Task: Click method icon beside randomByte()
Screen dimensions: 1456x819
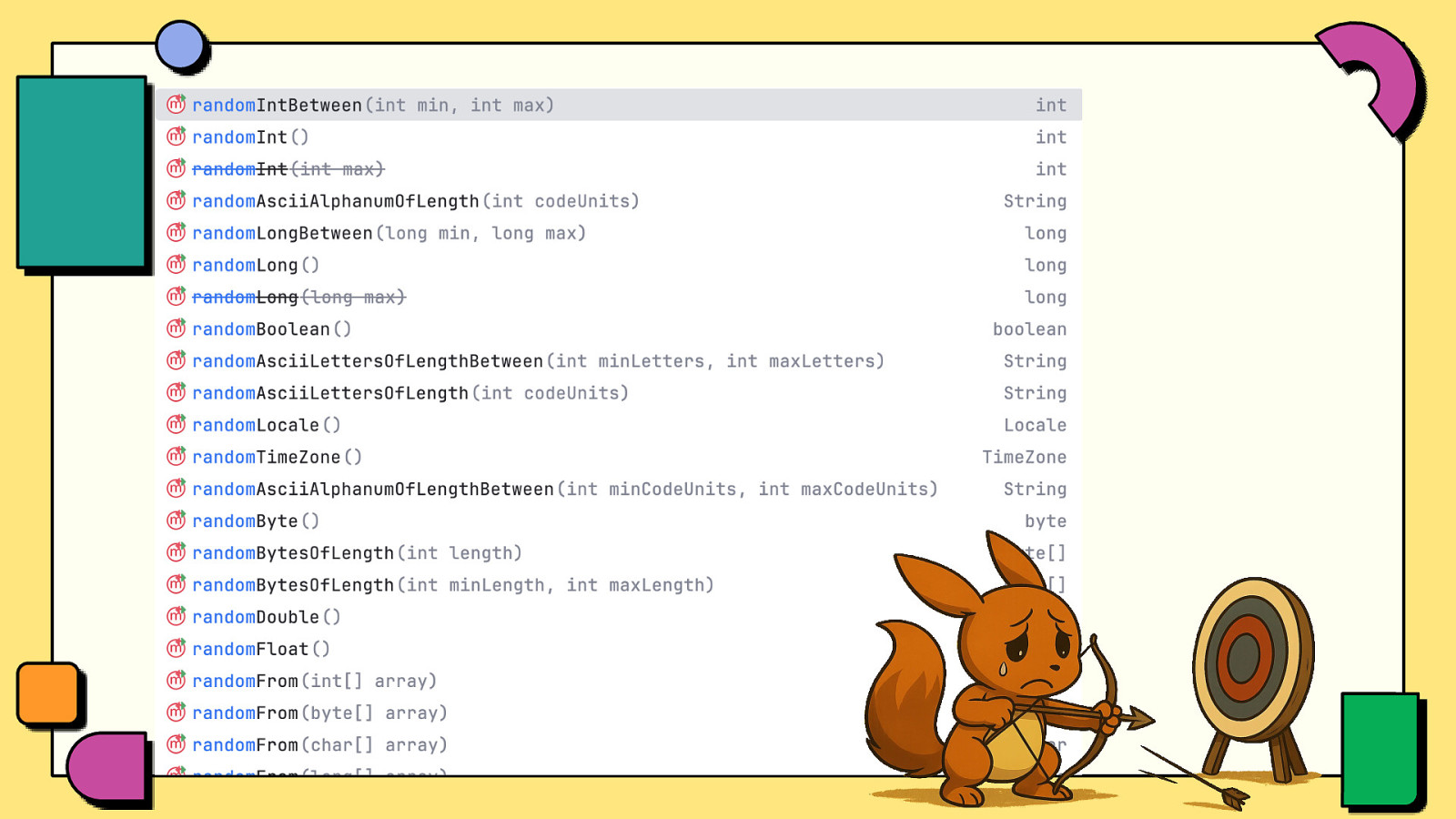Action: coord(176,521)
